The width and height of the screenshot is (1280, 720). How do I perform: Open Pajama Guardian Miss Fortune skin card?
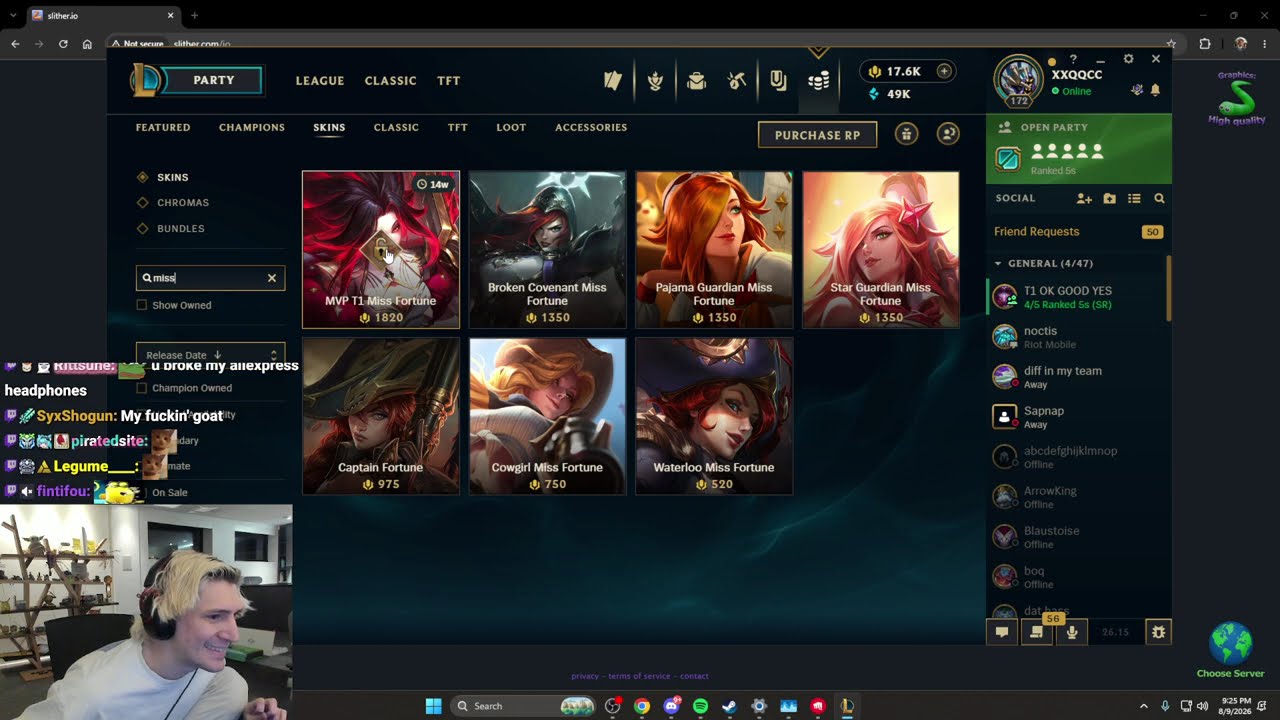pos(714,250)
